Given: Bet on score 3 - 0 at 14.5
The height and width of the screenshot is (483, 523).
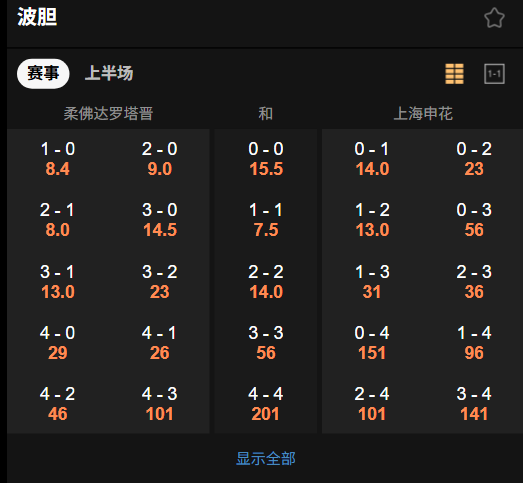Looking at the screenshot, I should tap(159, 220).
